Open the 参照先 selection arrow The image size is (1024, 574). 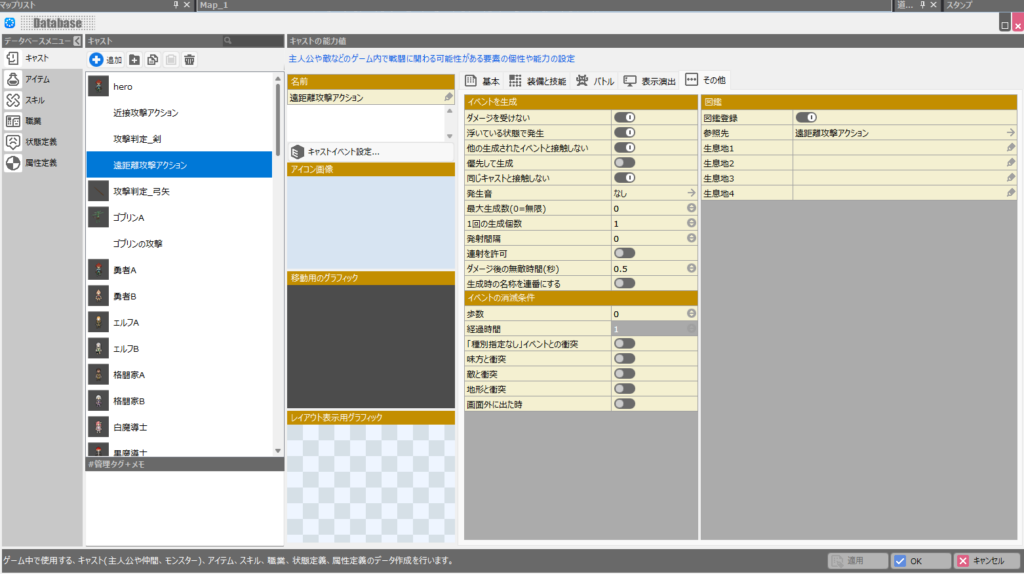point(1011,133)
